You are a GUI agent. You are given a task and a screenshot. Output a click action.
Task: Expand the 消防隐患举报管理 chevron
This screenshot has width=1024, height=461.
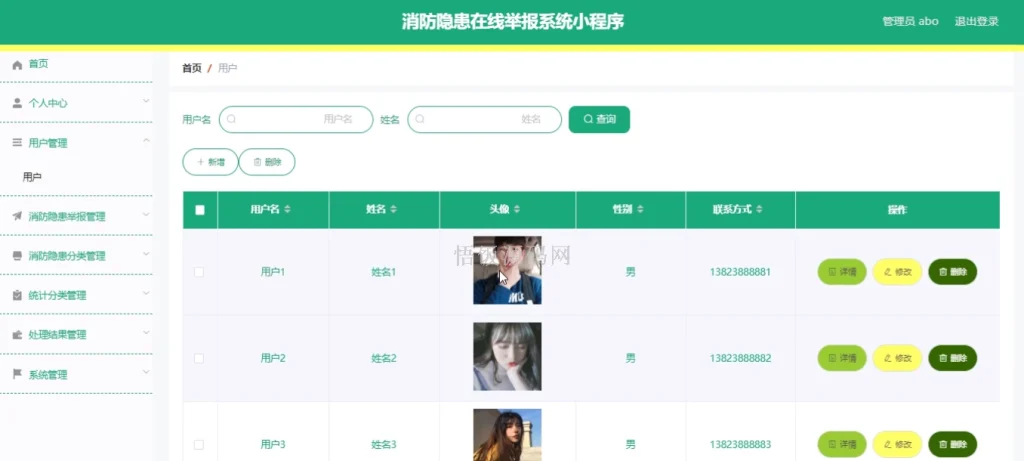pyautogui.click(x=146, y=214)
